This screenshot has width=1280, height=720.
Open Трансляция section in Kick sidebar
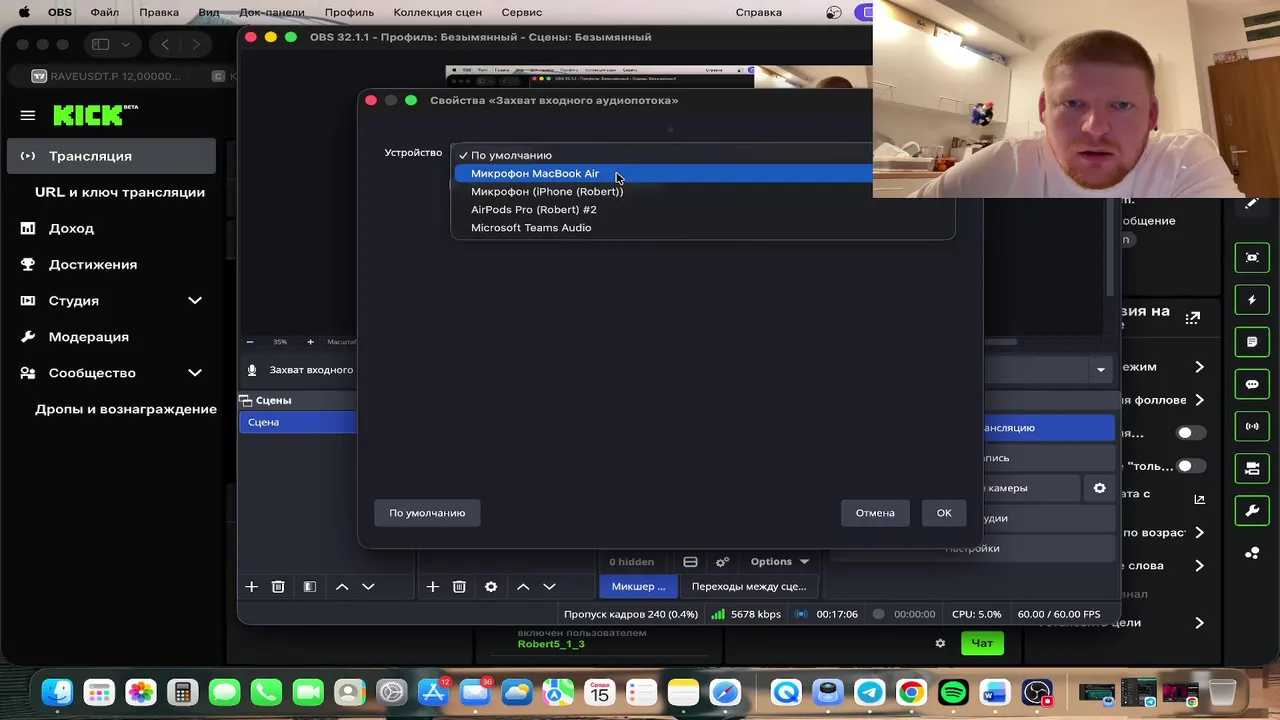(111, 156)
